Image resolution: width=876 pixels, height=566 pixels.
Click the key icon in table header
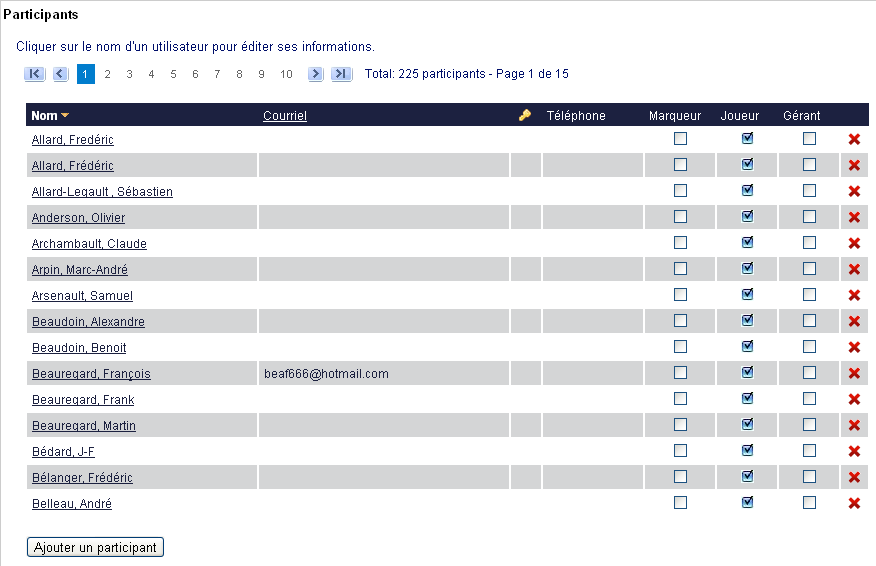[x=525, y=116]
